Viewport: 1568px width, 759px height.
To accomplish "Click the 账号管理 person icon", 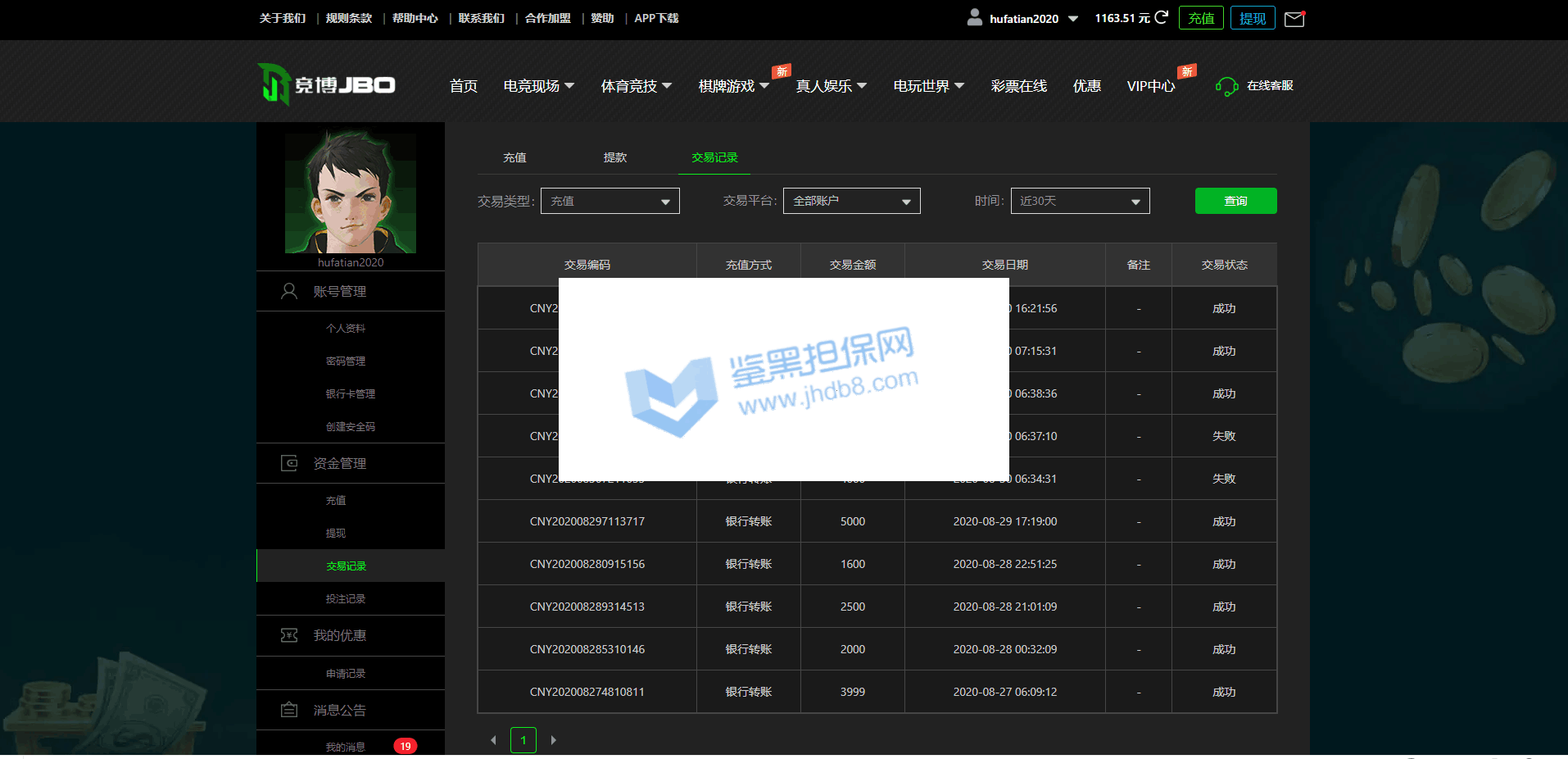I will pyautogui.click(x=289, y=291).
